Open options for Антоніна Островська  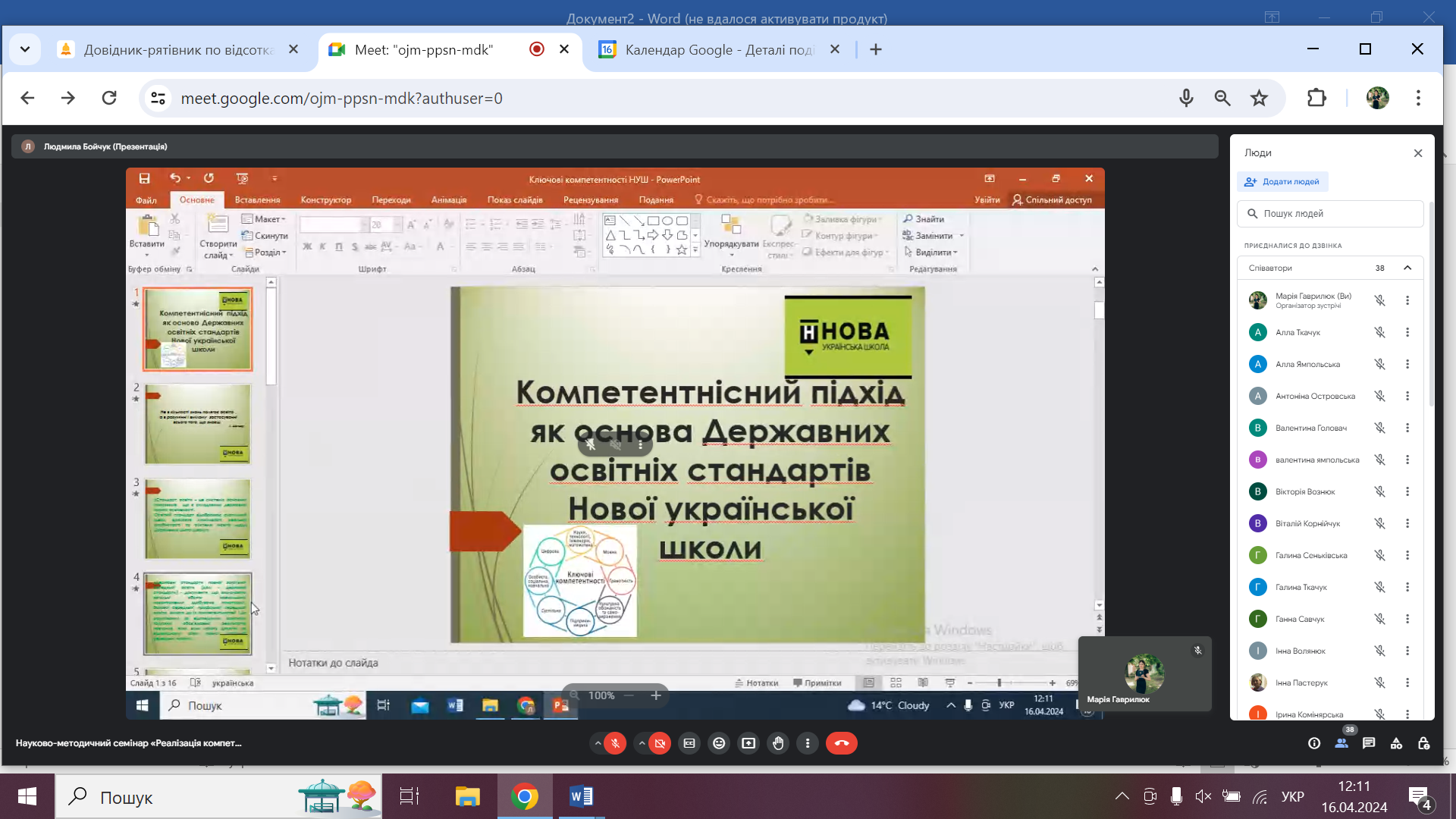[1407, 396]
